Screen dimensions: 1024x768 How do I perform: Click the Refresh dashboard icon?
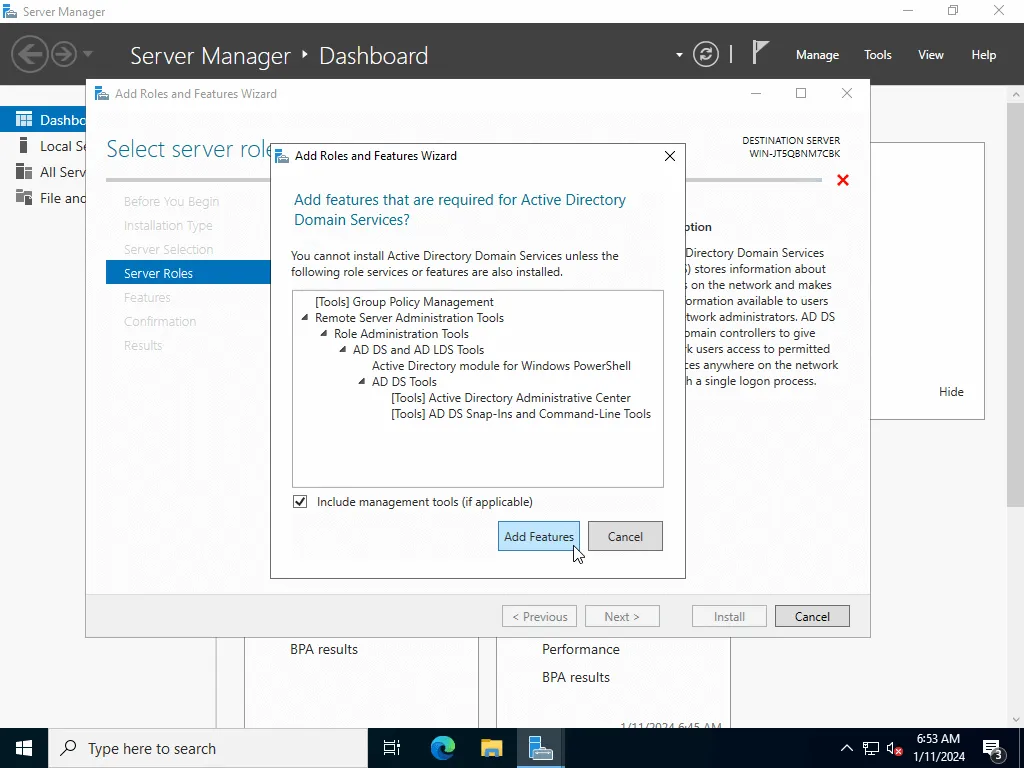705,54
